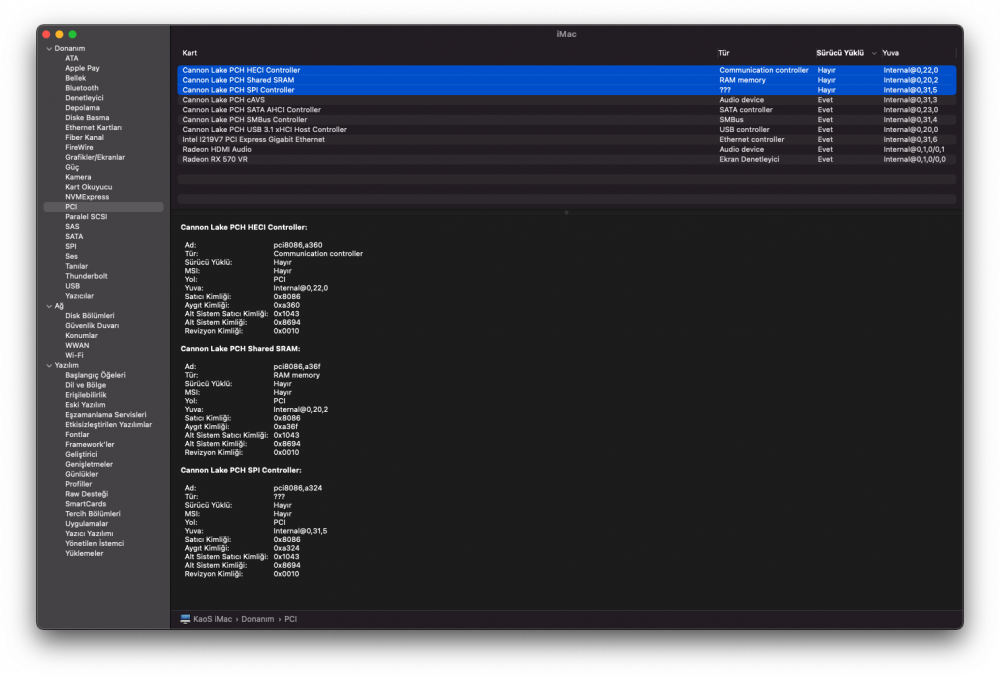
Task: Click the Yuva column header
Action: pyautogui.click(x=890, y=53)
